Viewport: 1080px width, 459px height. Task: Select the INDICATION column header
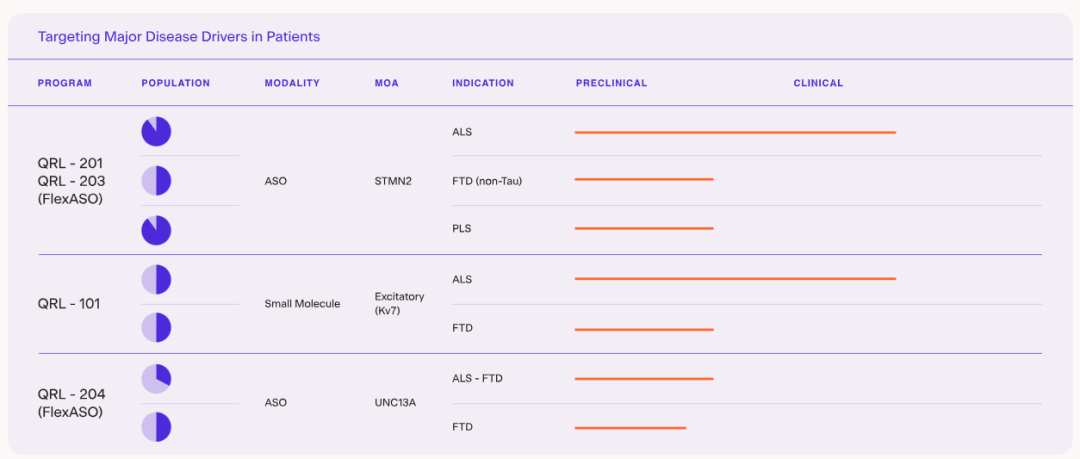pos(483,83)
